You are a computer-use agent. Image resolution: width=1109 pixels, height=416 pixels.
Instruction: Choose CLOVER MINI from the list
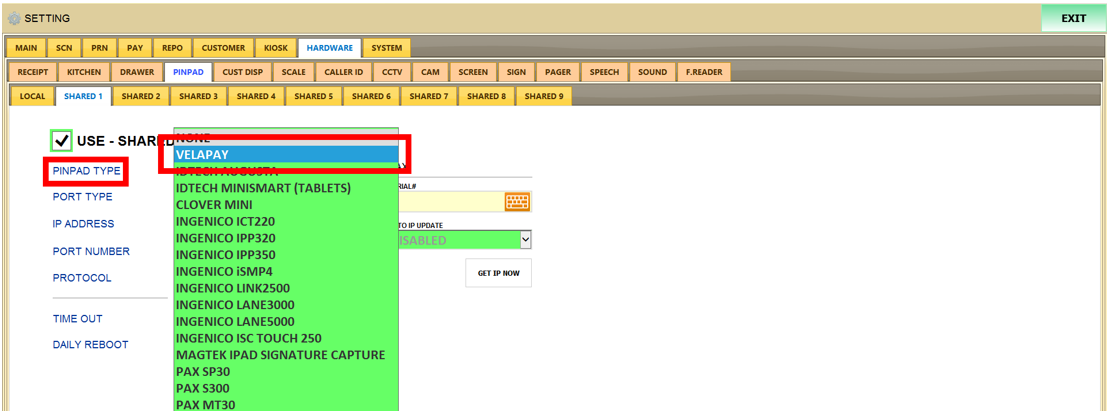[x=286, y=204]
